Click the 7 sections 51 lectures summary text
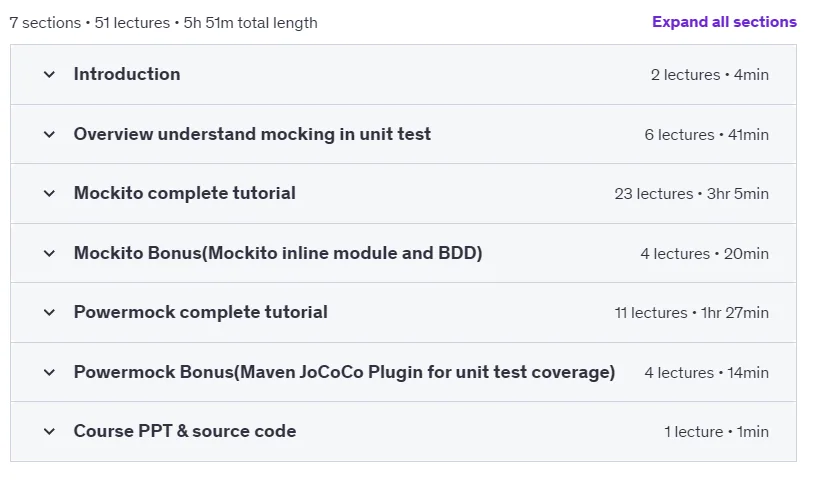Viewport: 817px width, 482px height. 164,23
